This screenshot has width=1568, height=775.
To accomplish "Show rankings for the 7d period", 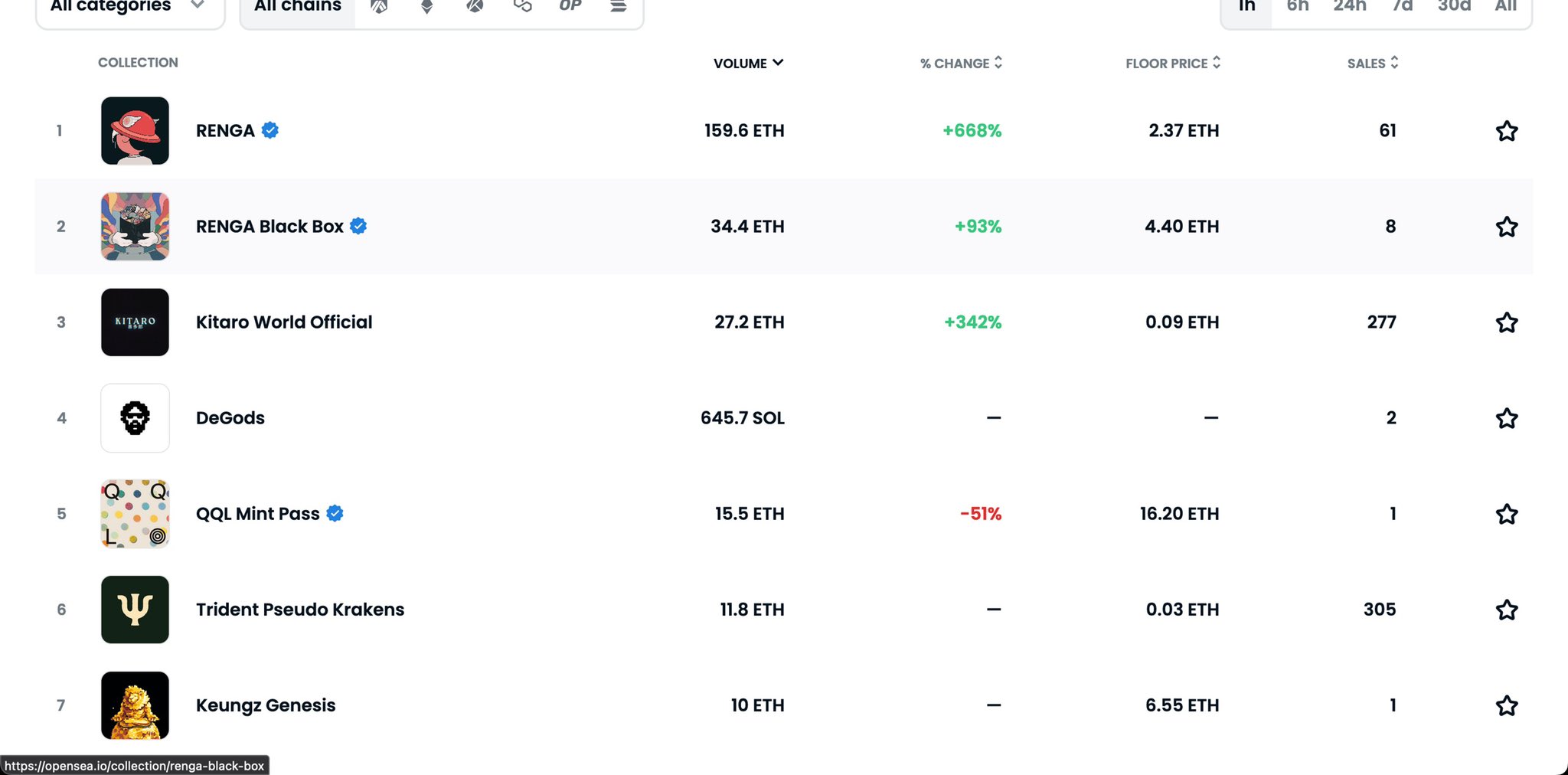I will pyautogui.click(x=1403, y=7).
